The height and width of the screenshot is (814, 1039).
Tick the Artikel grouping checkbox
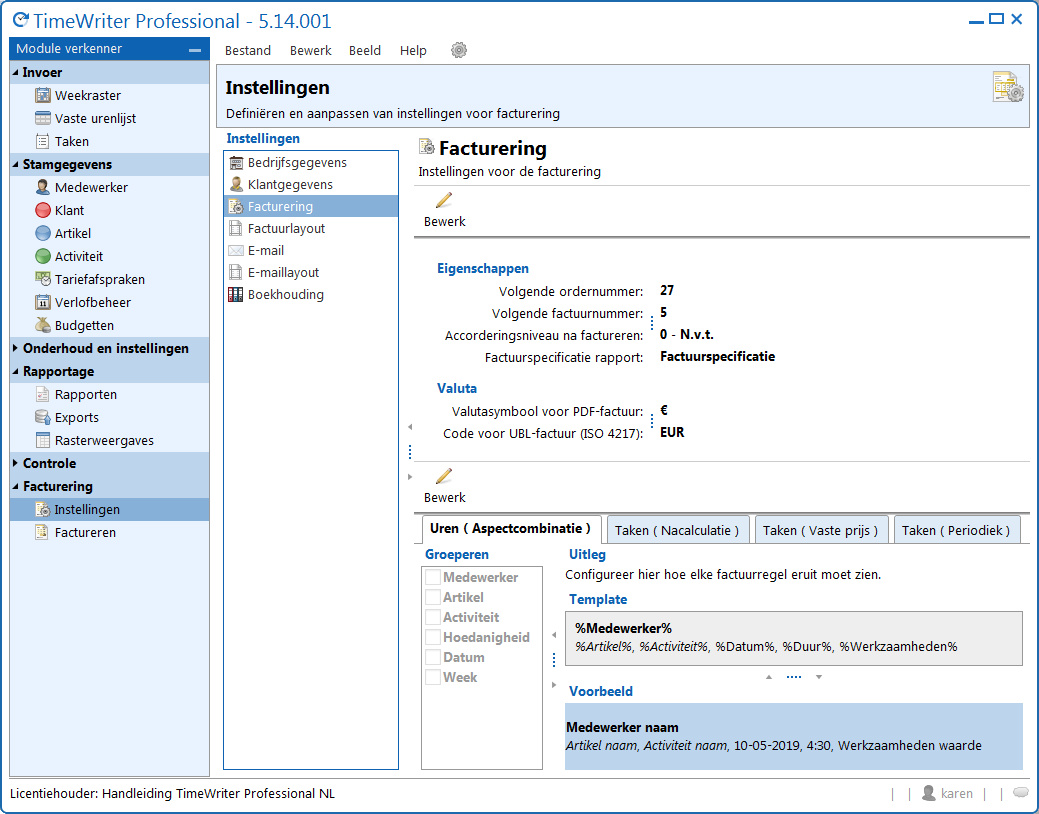tap(433, 597)
